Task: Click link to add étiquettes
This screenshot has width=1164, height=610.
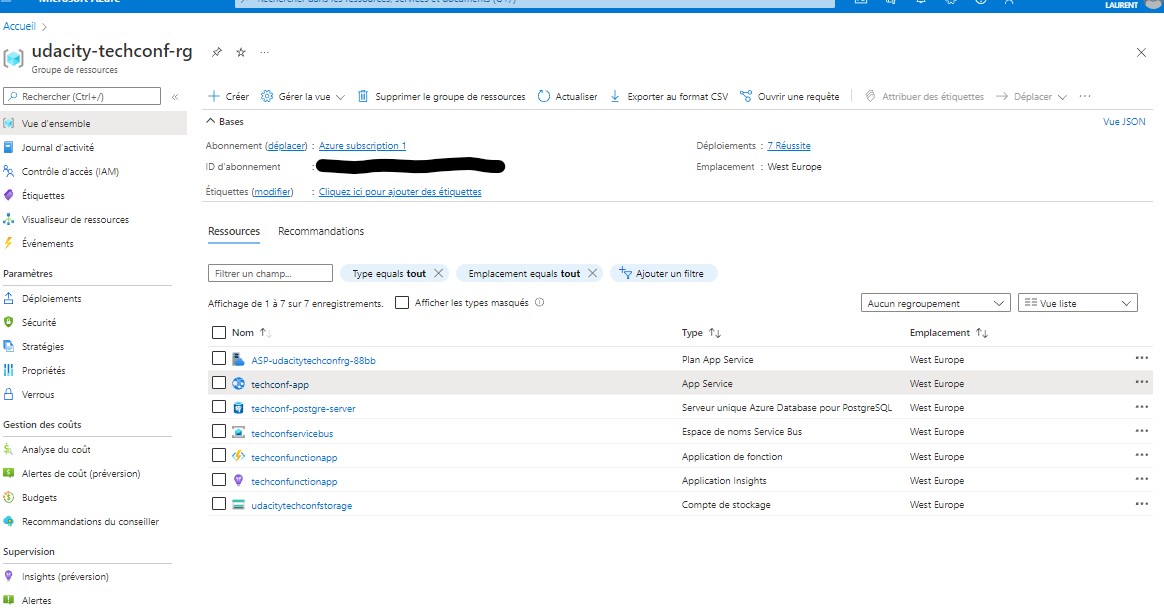Action: (400, 191)
